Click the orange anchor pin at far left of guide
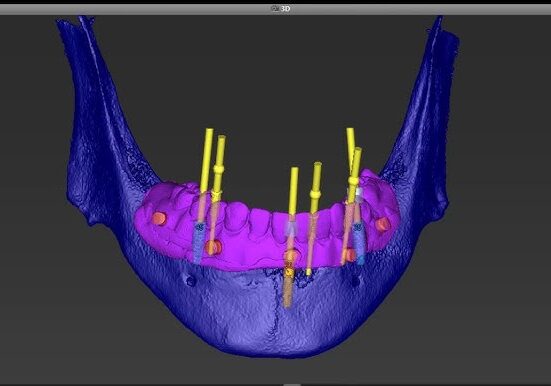 (x=158, y=218)
